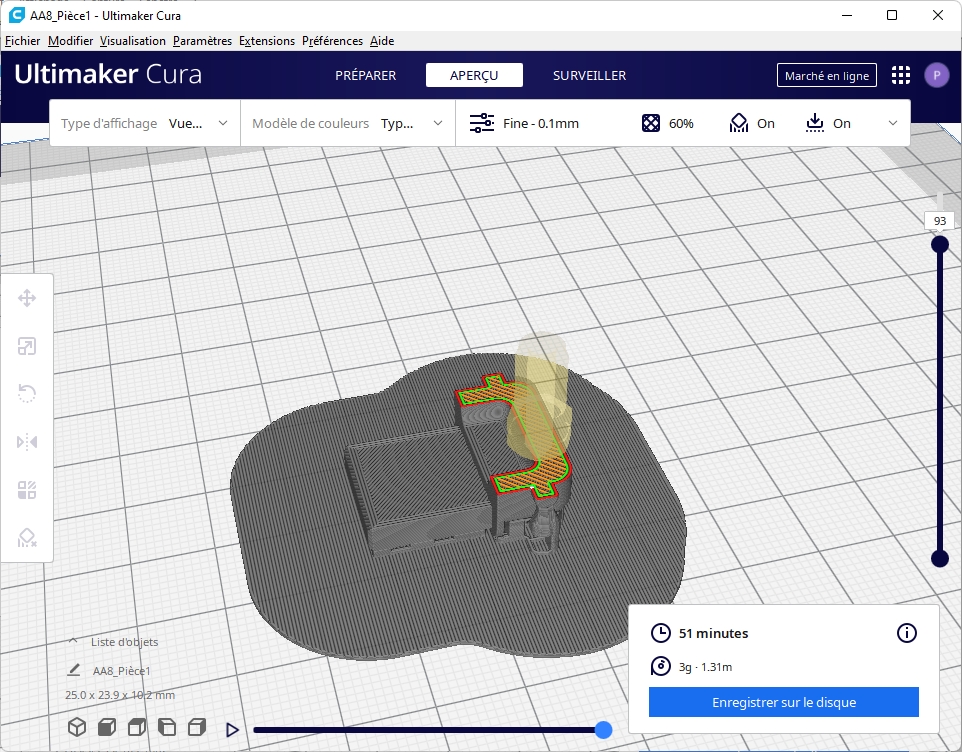Select the Mirror tool icon
The image size is (962, 752).
[27, 442]
